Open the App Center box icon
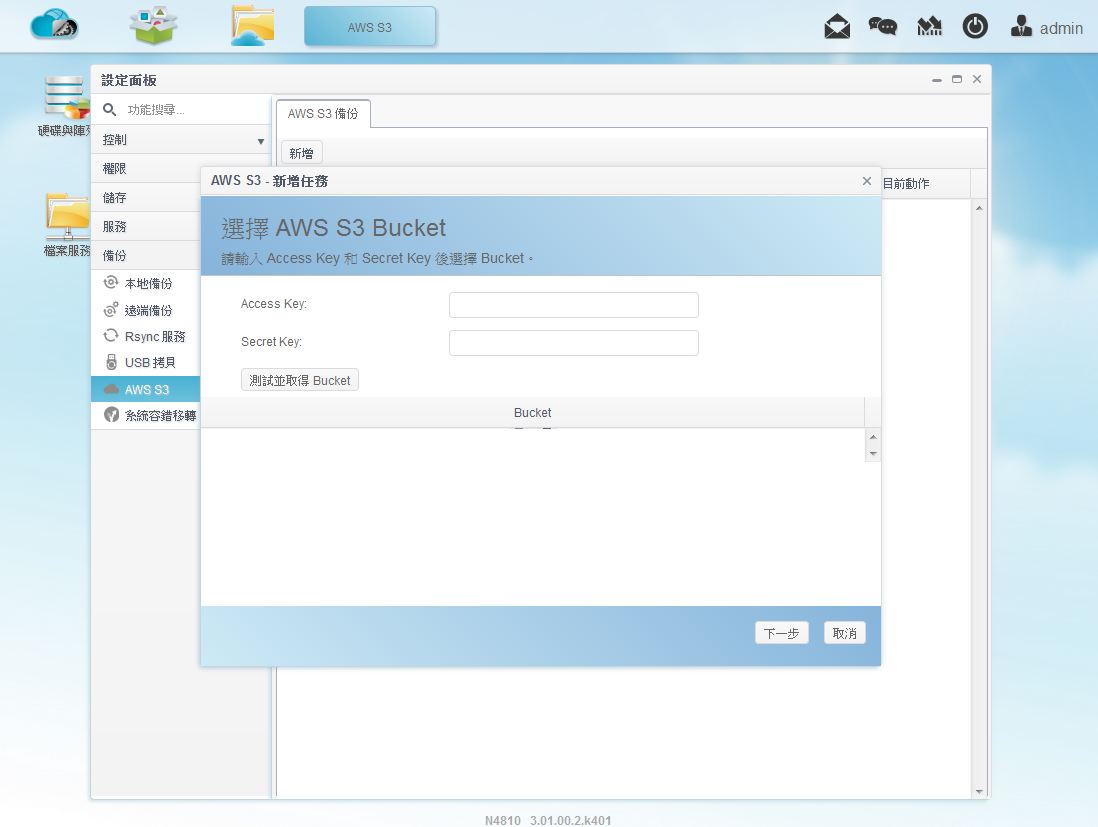Image resolution: width=1098 pixels, height=827 pixels. coord(153,26)
